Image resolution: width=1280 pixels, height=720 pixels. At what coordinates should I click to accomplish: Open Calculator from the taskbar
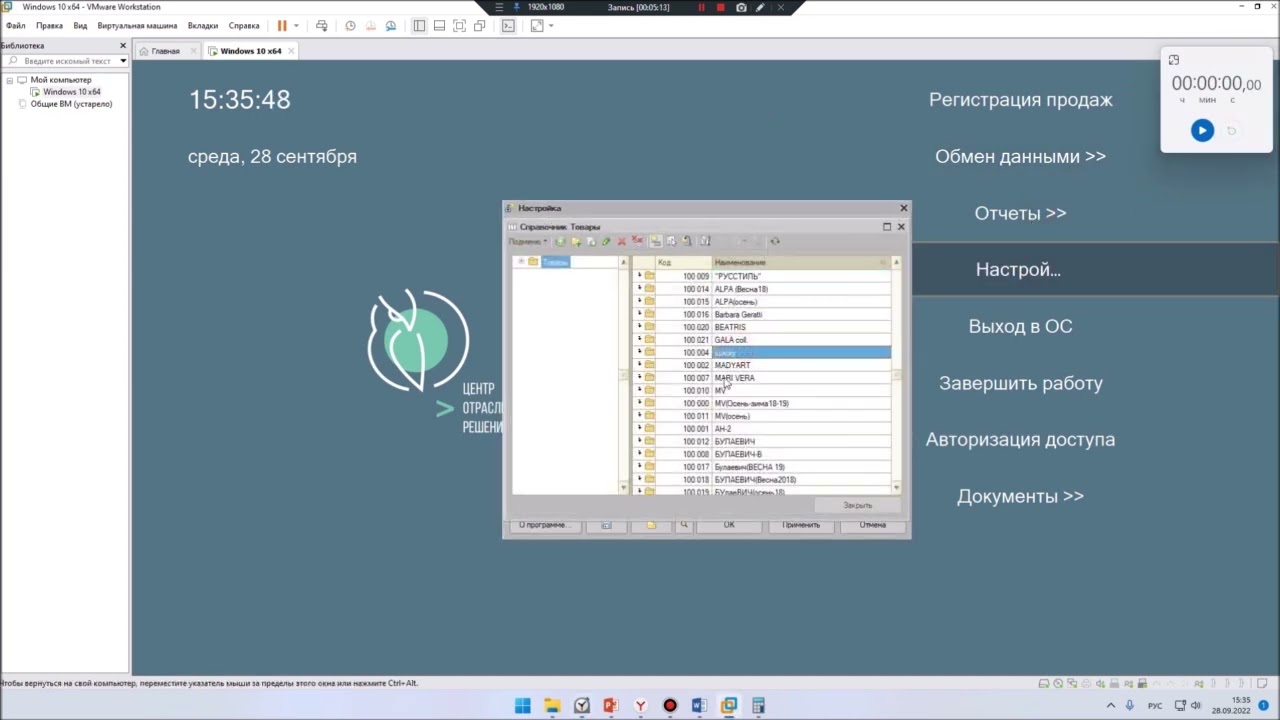[x=758, y=706]
